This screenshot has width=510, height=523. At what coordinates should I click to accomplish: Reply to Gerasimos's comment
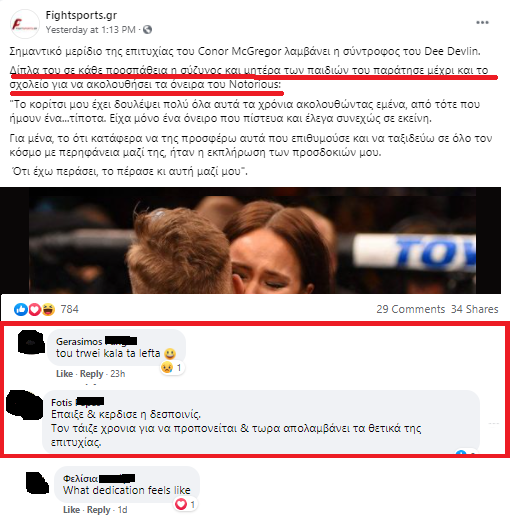92,374
